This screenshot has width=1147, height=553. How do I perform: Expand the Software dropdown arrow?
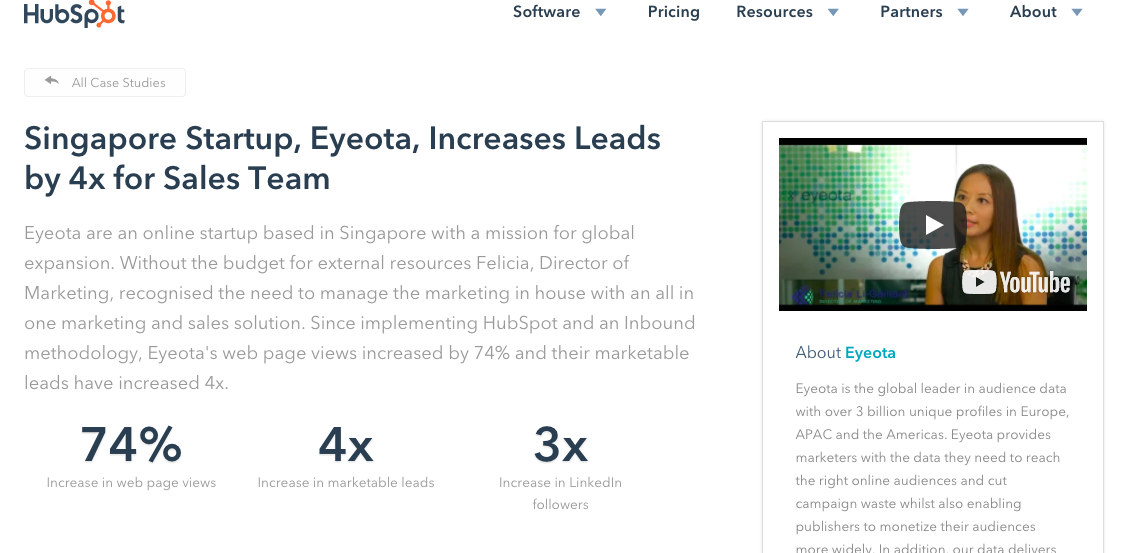point(601,12)
